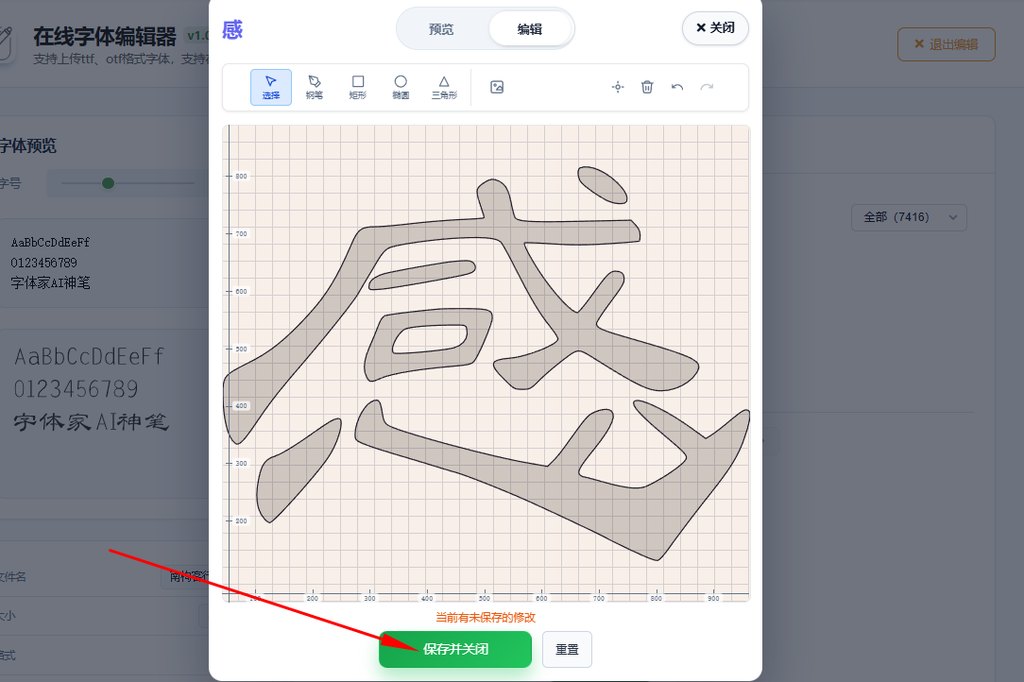This screenshot has width=1024, height=682.
Task: Exit editing via 退出编辑 button
Action: click(x=946, y=44)
